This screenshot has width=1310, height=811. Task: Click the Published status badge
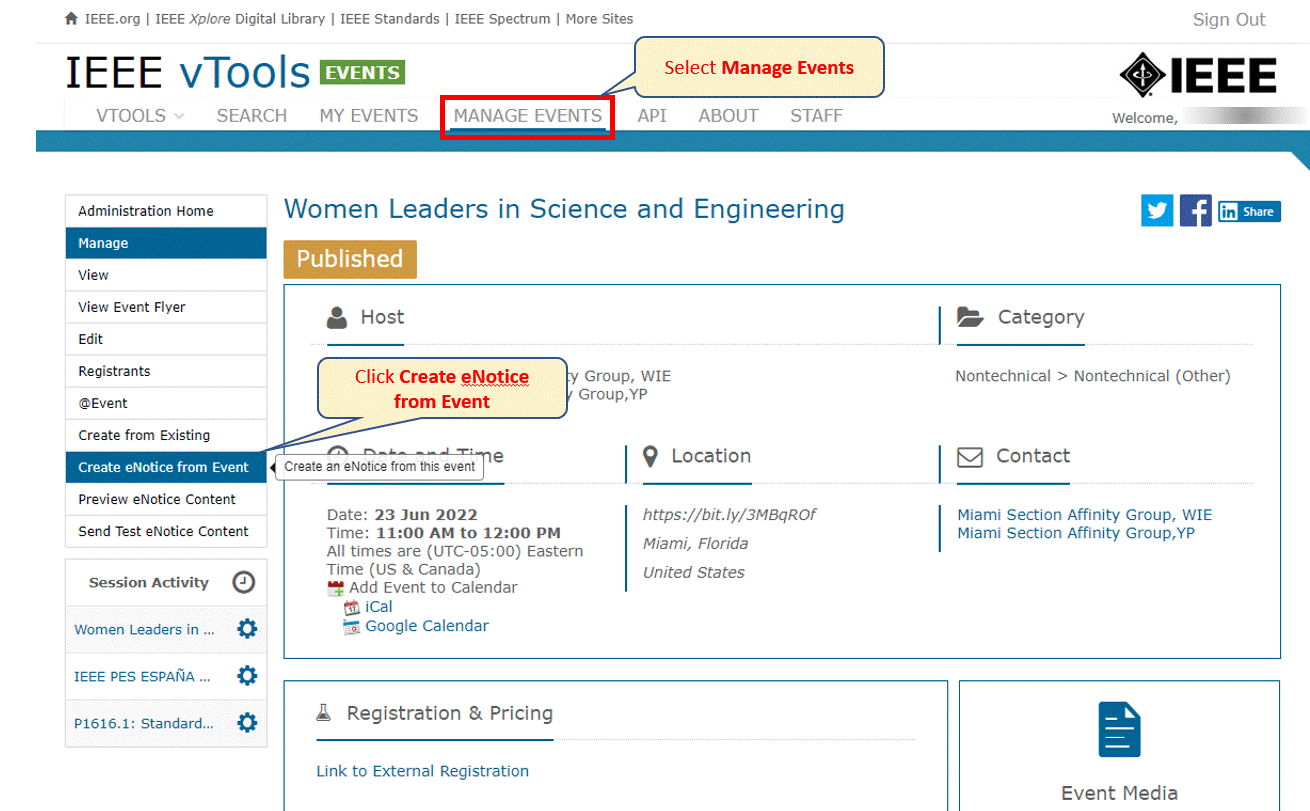point(350,259)
